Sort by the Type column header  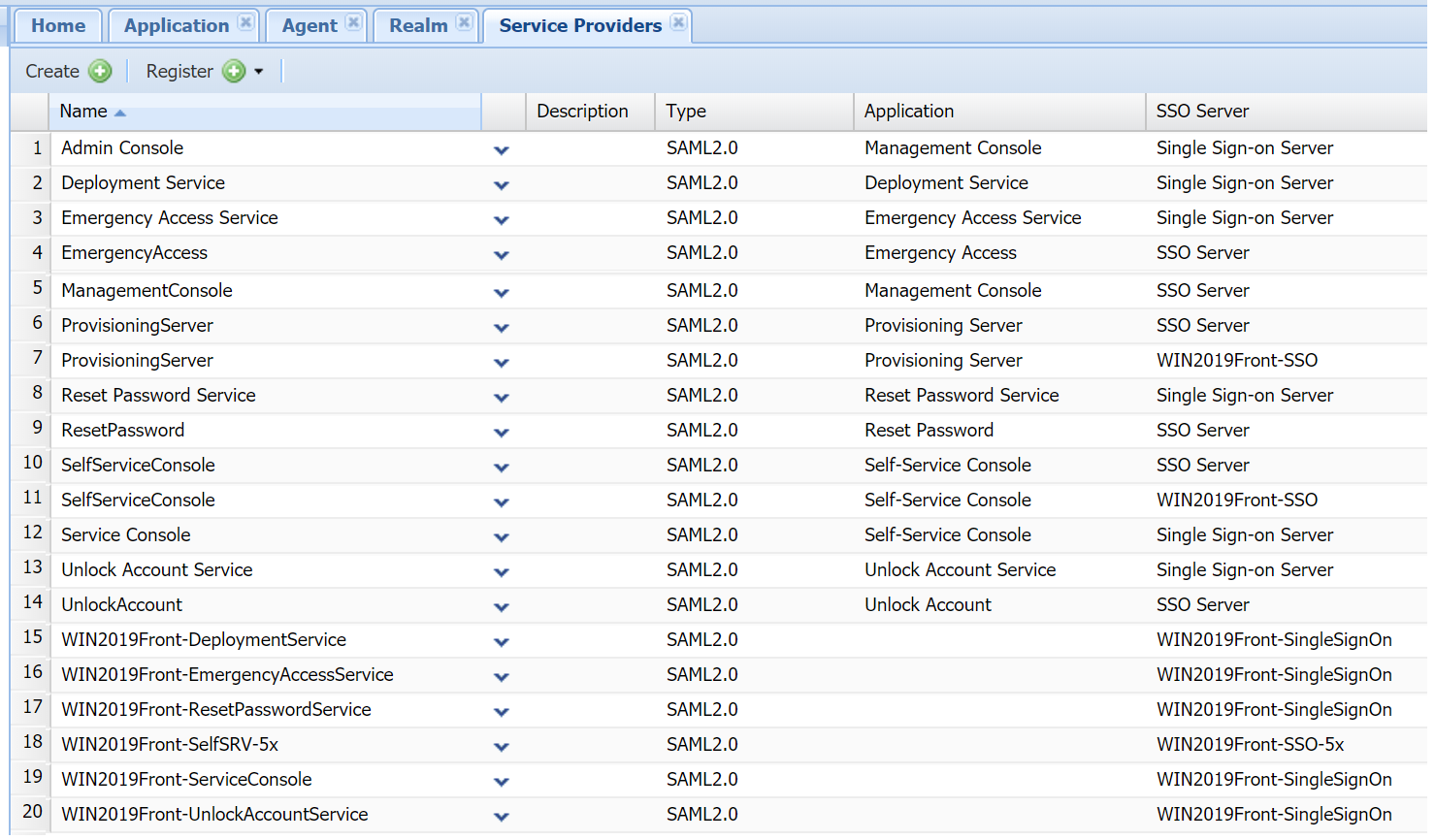pos(686,112)
